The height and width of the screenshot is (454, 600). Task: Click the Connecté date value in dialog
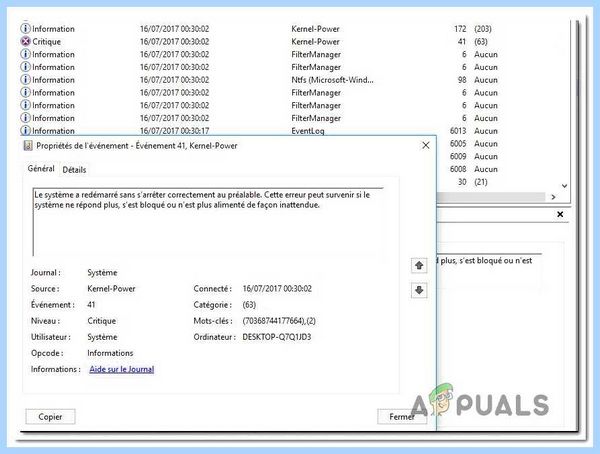tap(277, 289)
